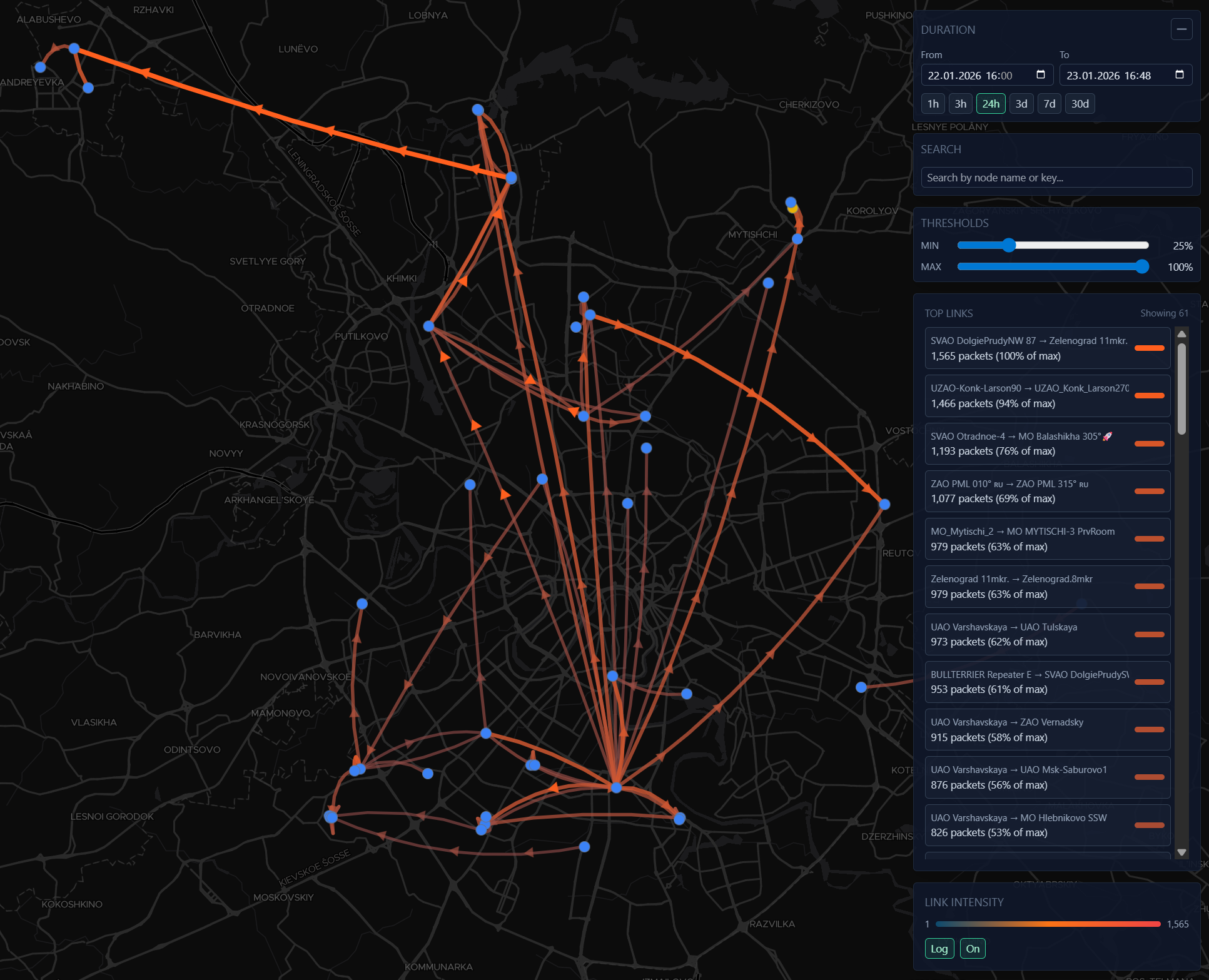Screen dimensions: 1209x980
Task: Click the blue node near Alabushevo
Action: tap(74, 48)
